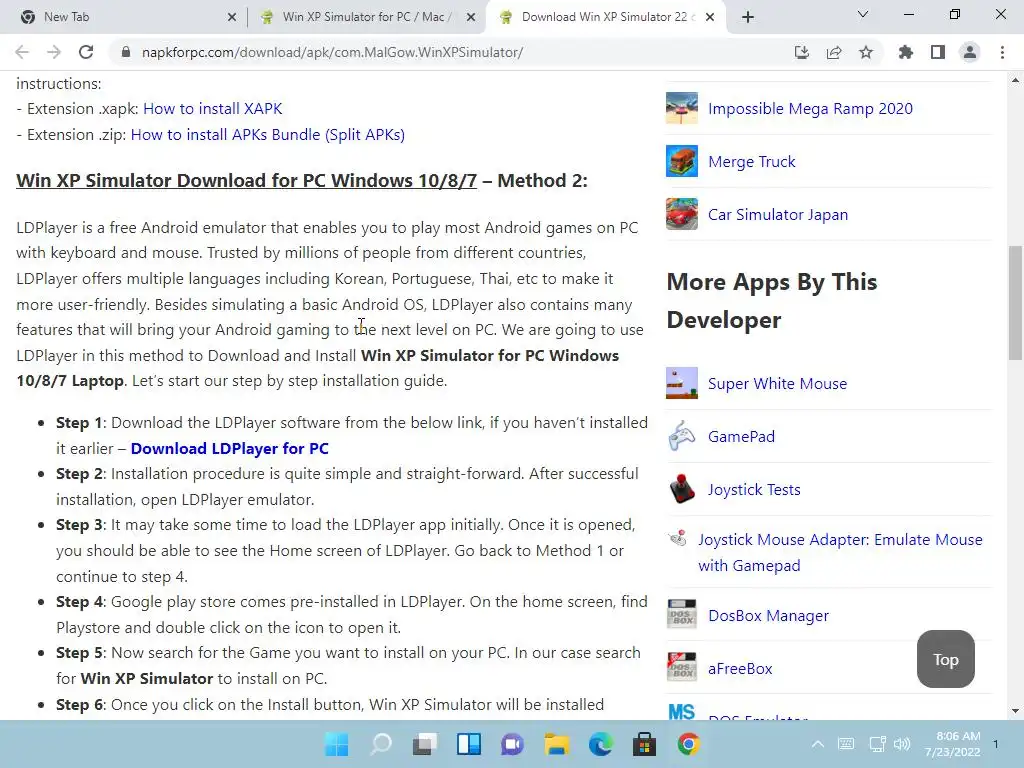Open the Joystick Tests link

754,489
